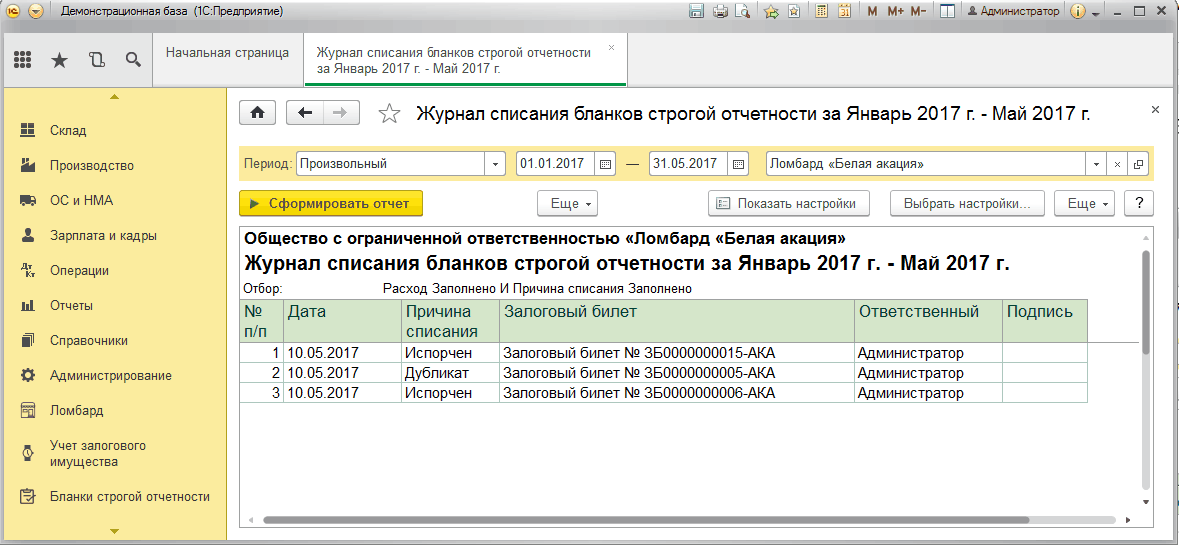
Task: Switch to Начальная страница tab
Action: pyautogui.click(x=227, y=53)
